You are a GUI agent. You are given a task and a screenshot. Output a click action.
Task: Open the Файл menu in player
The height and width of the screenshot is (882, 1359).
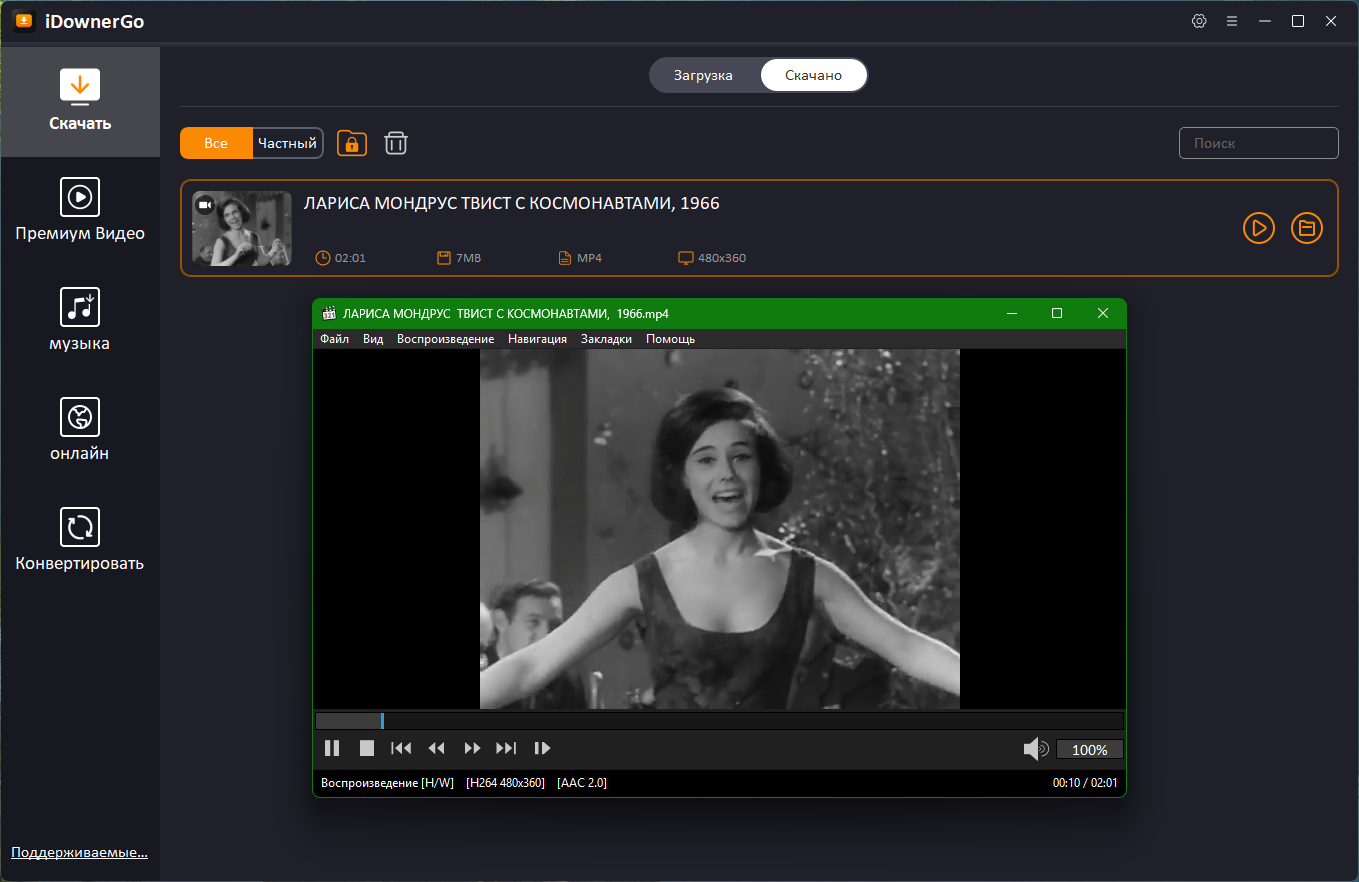coord(334,339)
